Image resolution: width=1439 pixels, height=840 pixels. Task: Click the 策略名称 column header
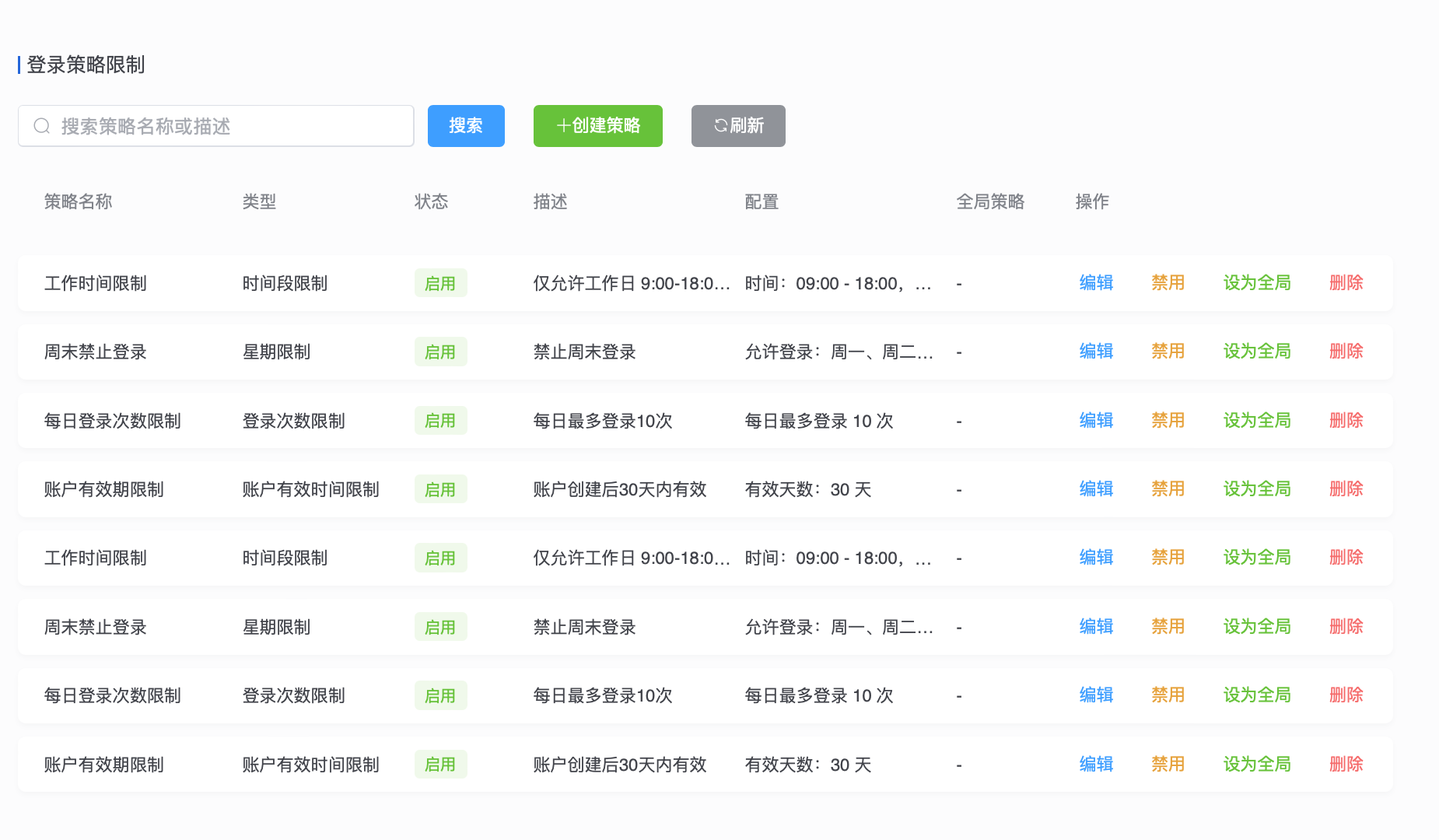click(x=78, y=202)
